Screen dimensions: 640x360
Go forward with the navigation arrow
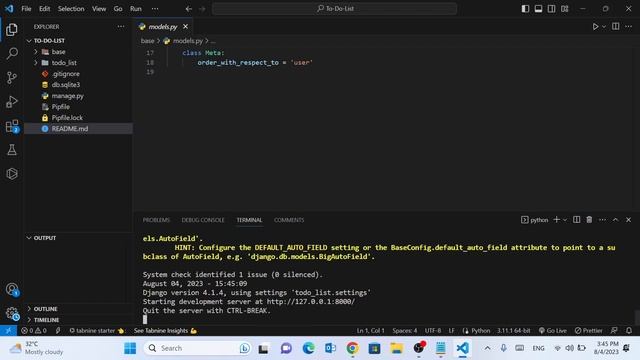pyautogui.click(x=202, y=9)
